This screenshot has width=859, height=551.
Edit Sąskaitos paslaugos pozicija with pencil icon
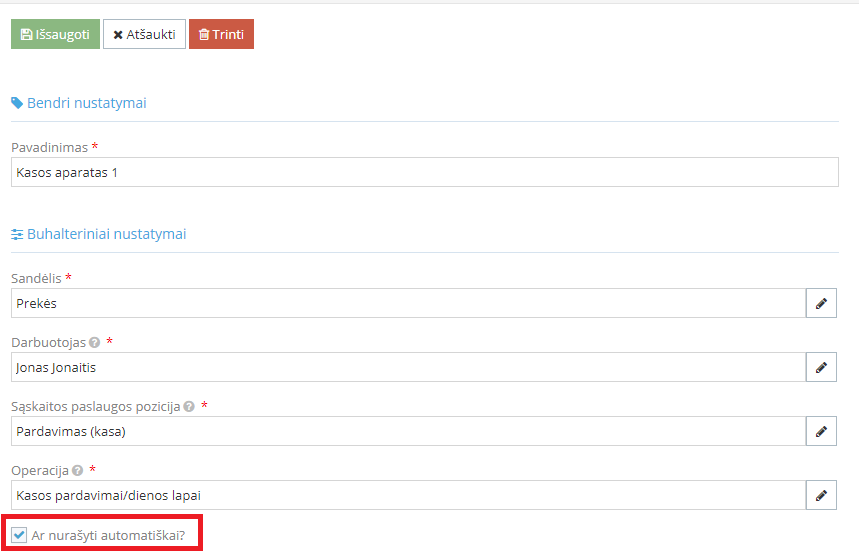click(x=821, y=431)
